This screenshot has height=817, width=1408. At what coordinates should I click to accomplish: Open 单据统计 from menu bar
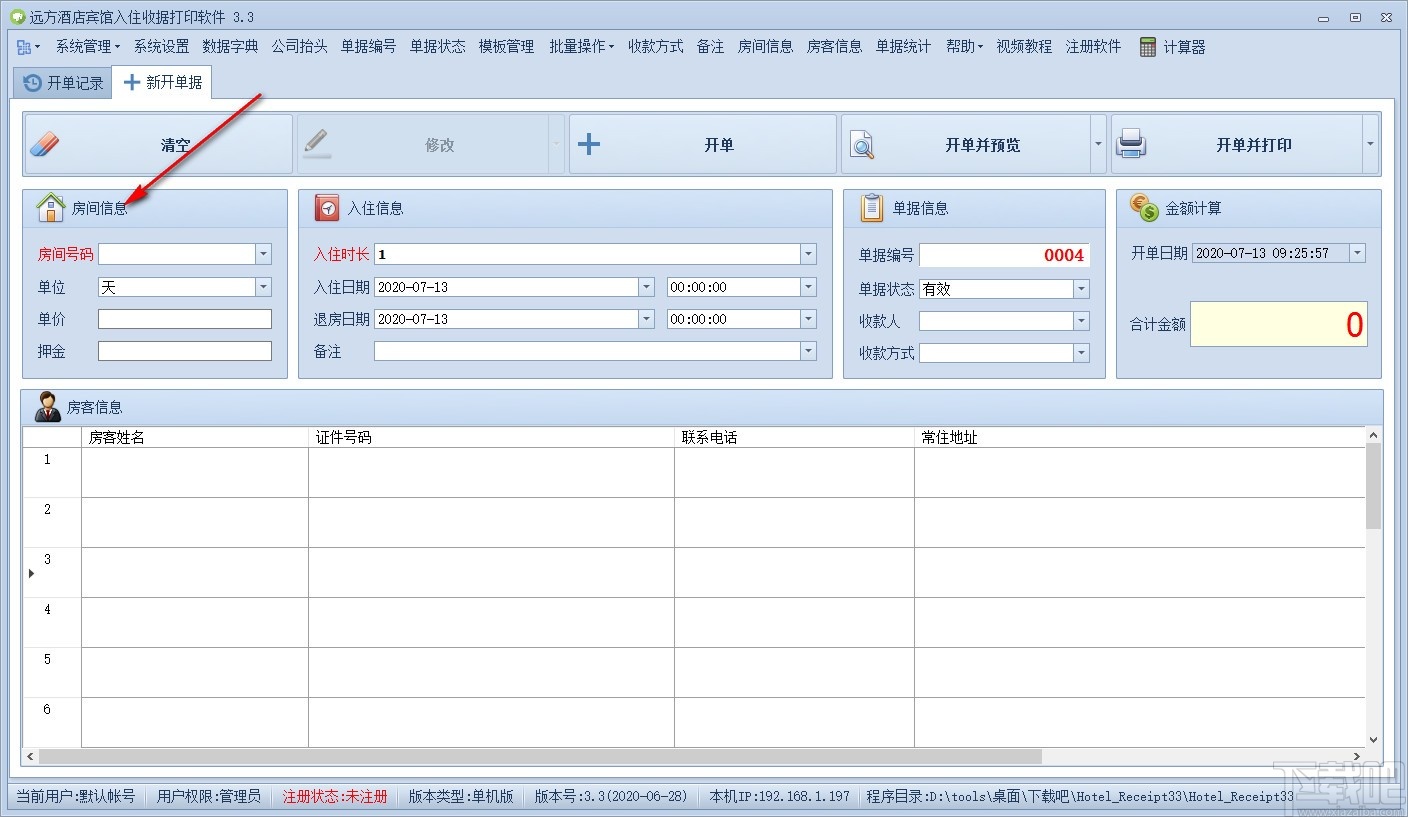click(903, 47)
